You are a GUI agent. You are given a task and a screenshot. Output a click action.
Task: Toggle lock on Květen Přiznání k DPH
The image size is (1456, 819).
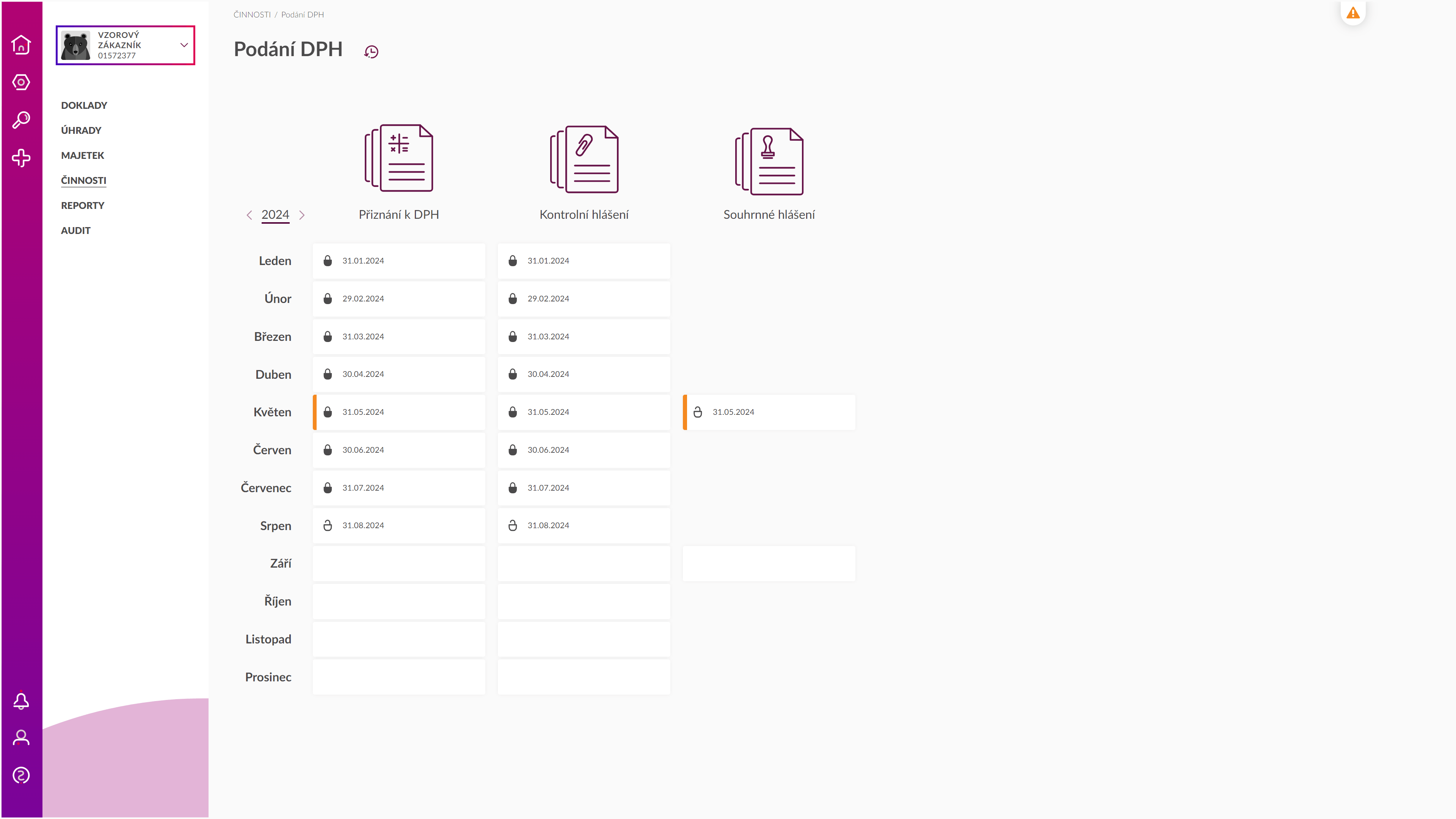tap(327, 412)
